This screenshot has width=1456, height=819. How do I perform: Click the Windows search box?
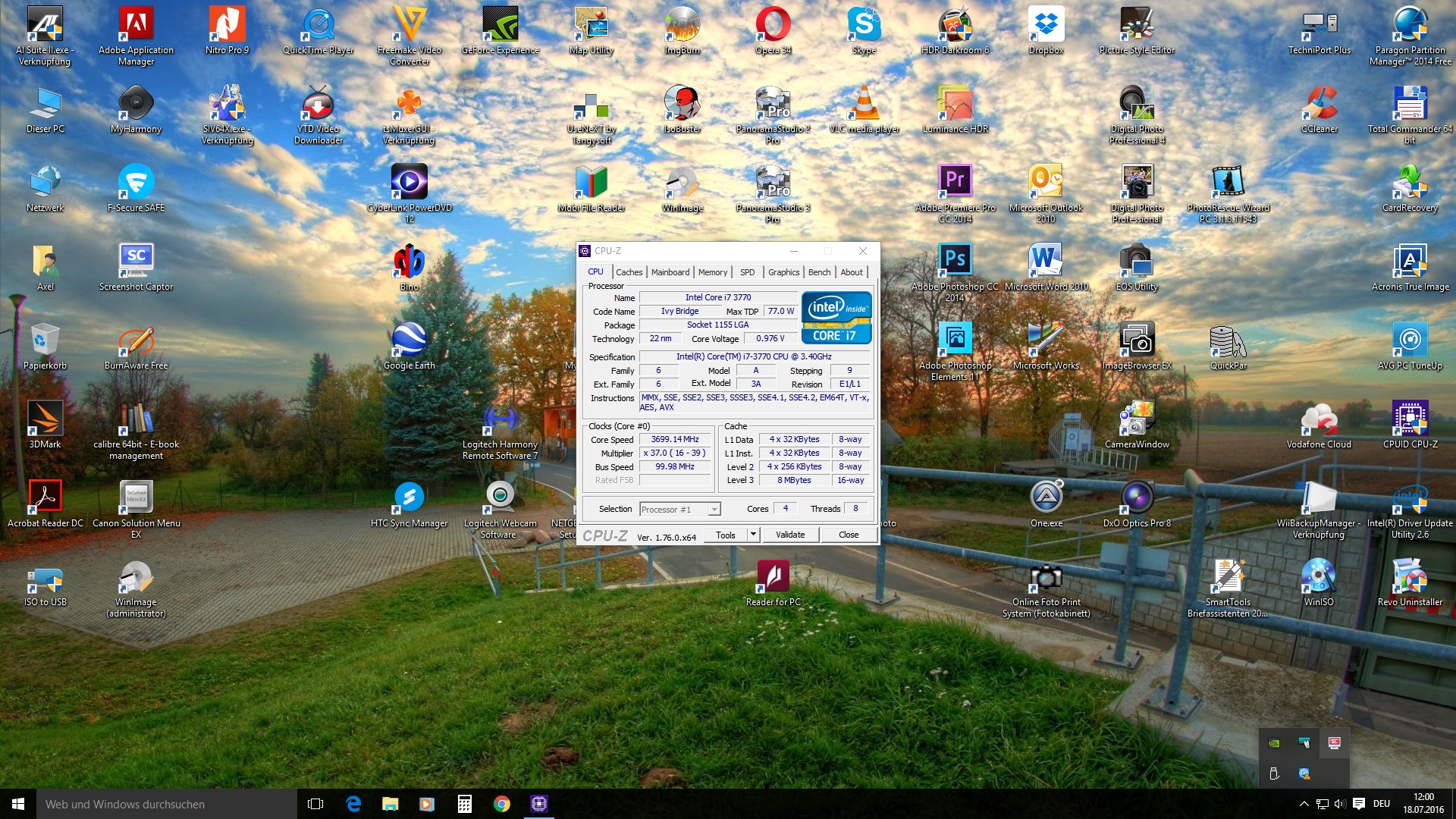(167, 804)
